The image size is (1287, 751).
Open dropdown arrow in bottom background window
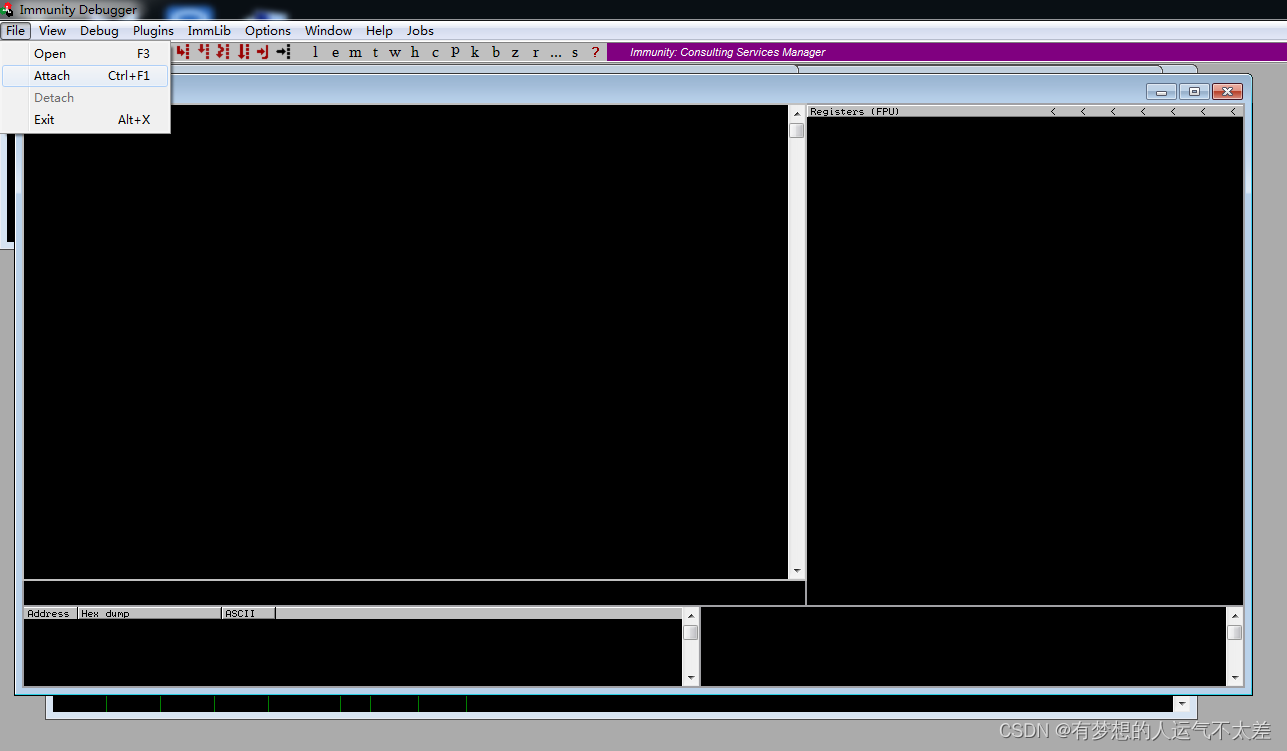click(x=1182, y=704)
